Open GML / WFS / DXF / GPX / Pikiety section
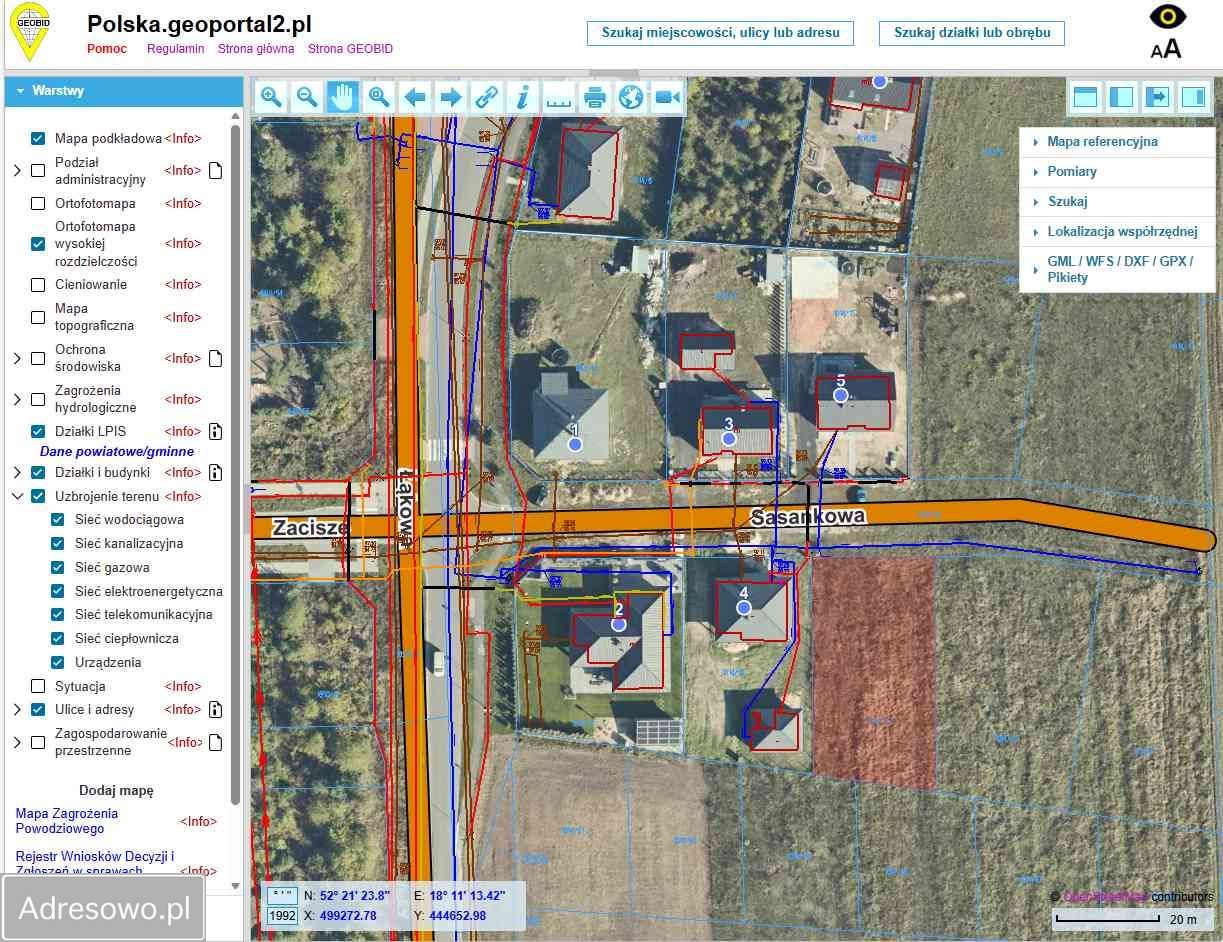Screen dimensions: 1223x942 [1117, 269]
